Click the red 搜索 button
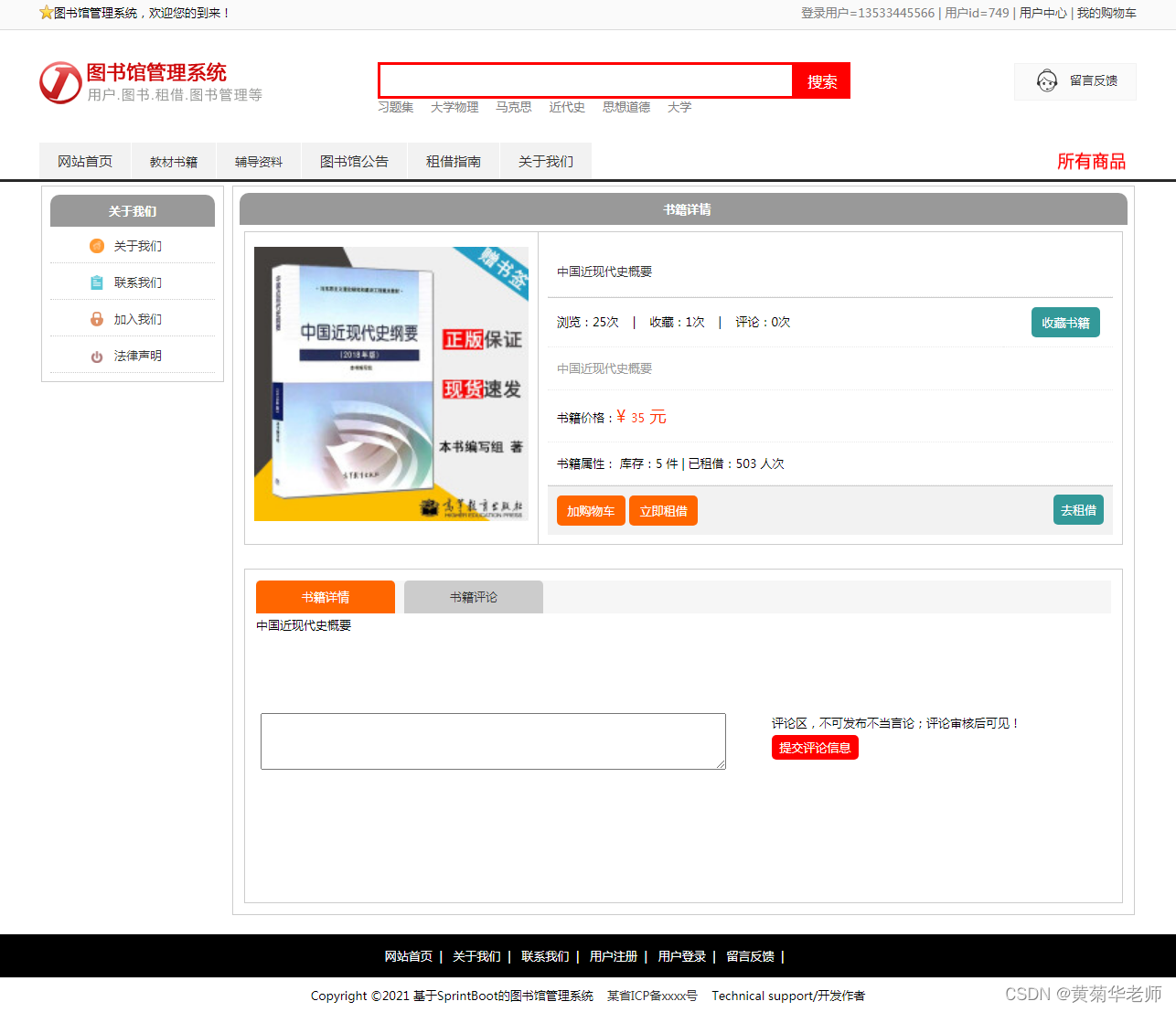Viewport: 1176px width, 1012px height. click(821, 80)
